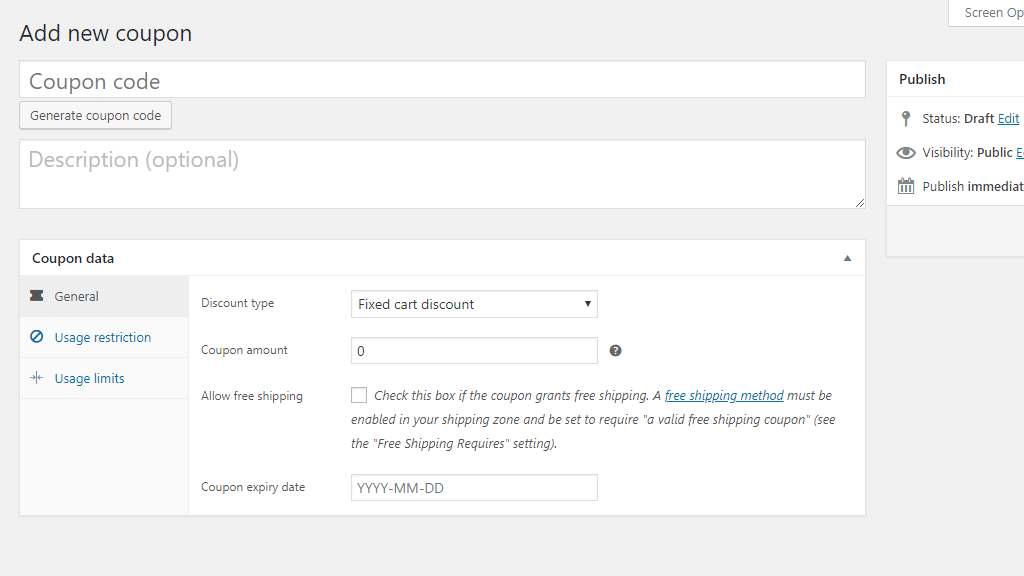Click Generate coupon code button
This screenshot has width=1024, height=576.
[x=95, y=116]
